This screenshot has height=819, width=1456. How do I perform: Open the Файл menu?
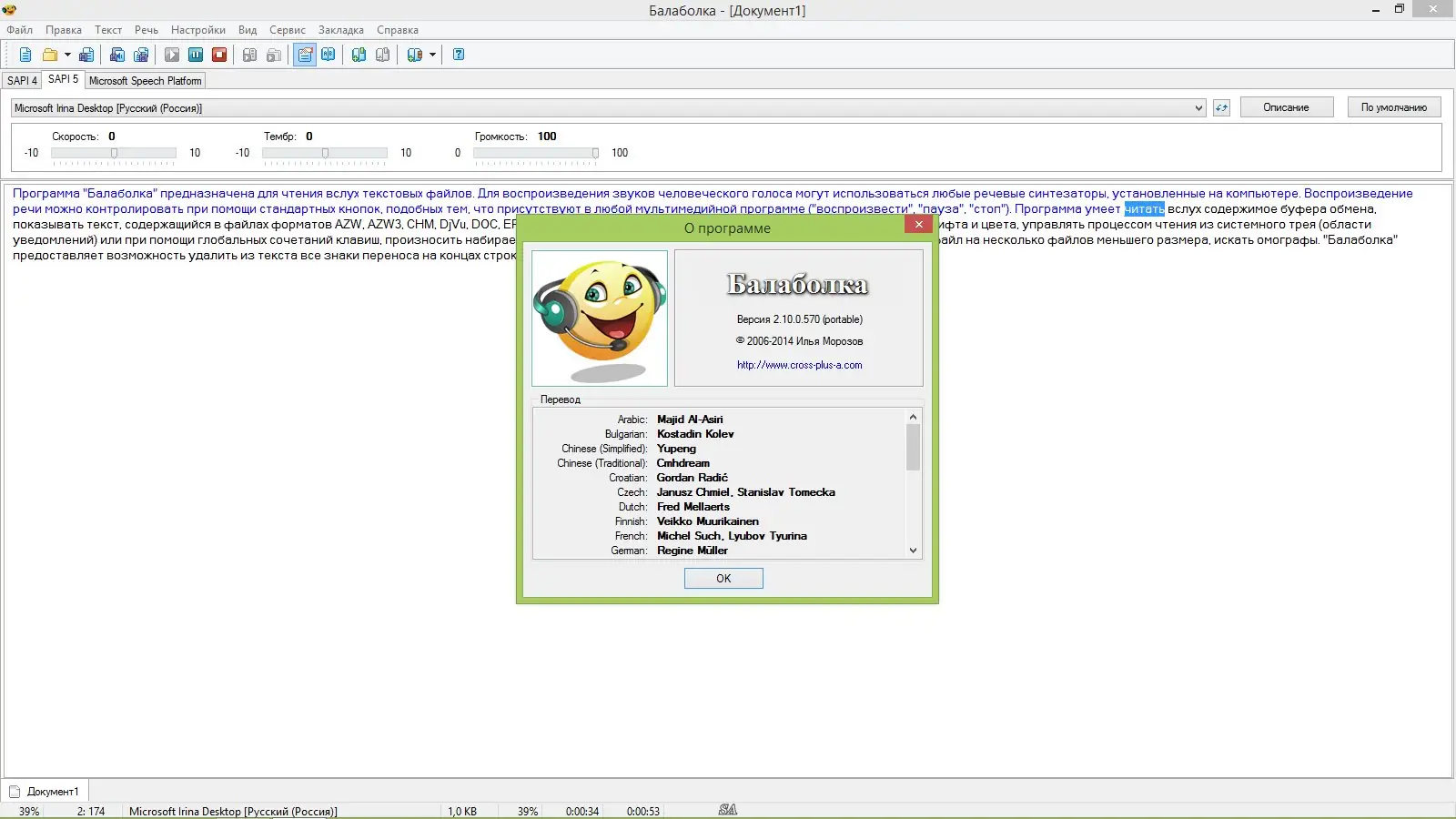point(20,30)
